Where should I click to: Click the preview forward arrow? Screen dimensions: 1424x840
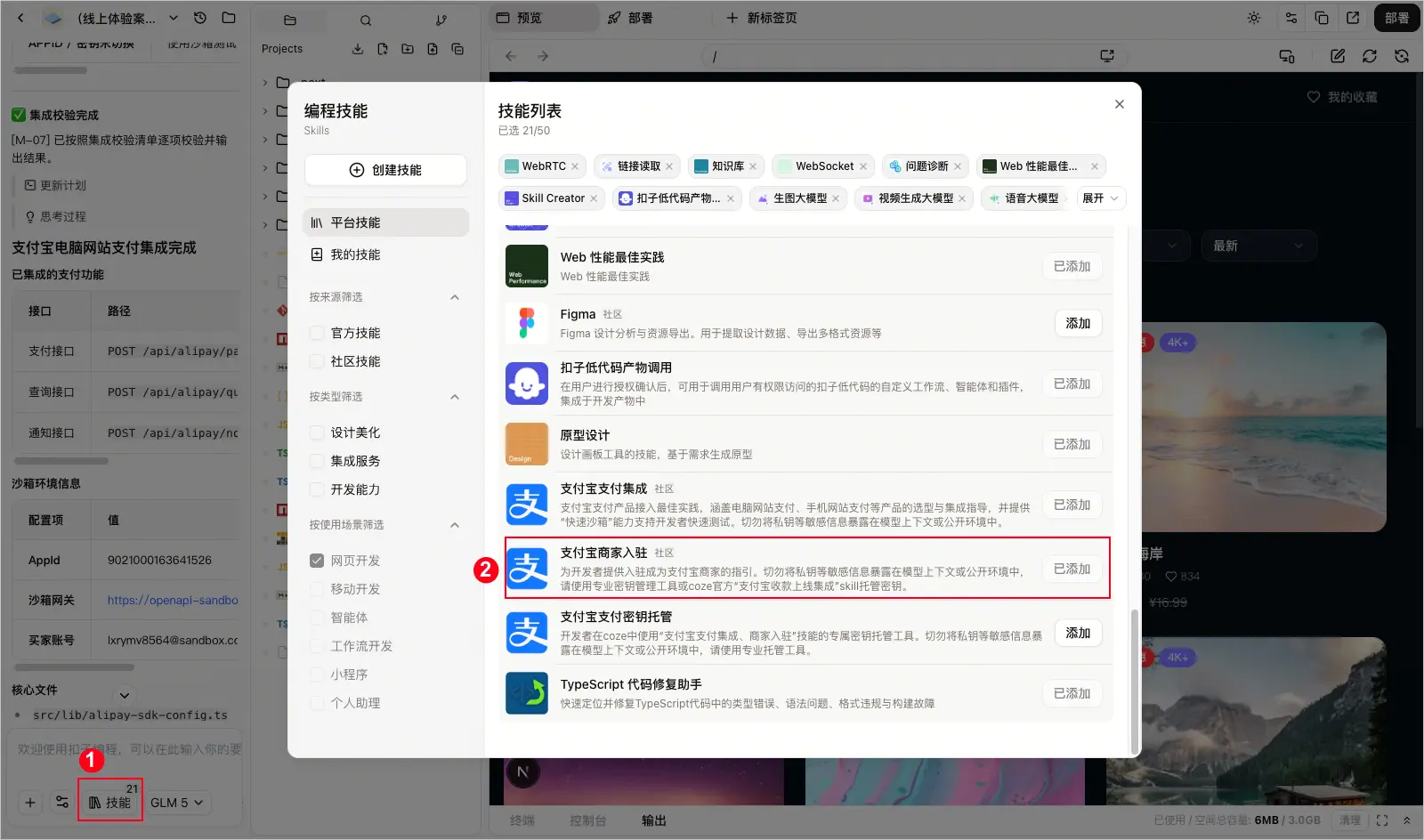(543, 56)
